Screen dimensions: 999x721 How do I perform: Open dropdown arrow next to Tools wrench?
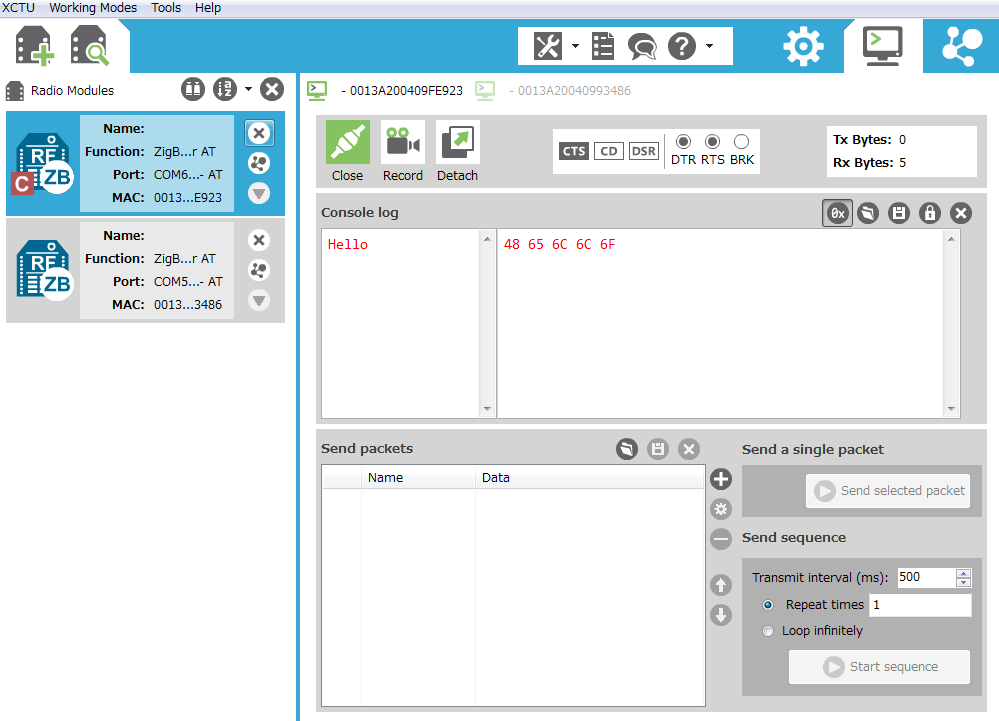575,46
